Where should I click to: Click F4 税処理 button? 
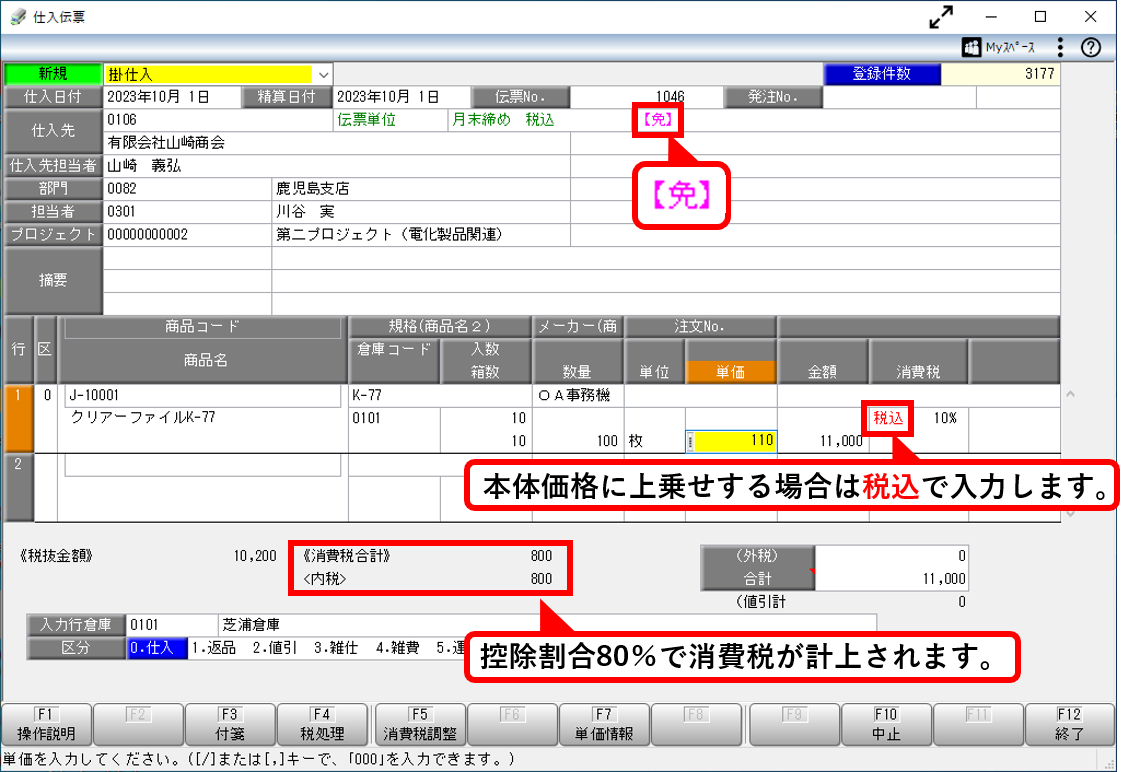click(x=322, y=724)
